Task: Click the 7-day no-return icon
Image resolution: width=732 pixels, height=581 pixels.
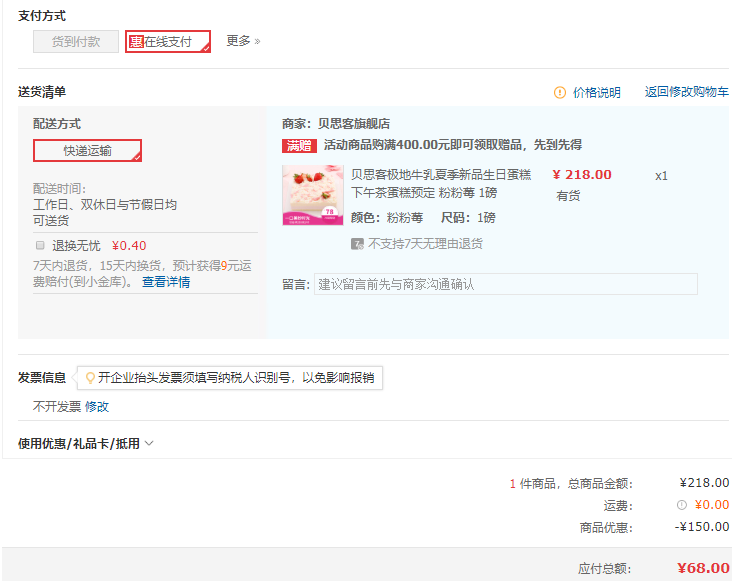Action: 357,244
